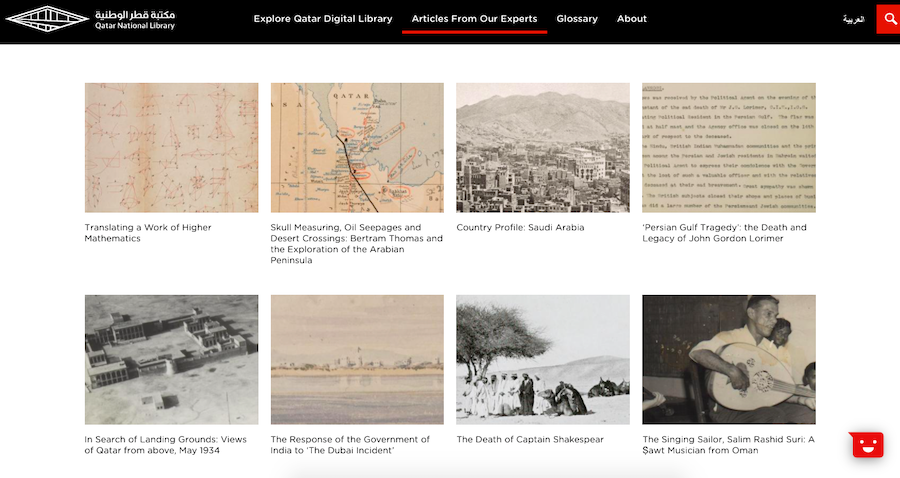The image size is (900, 478).
Task: Switch language to Arabic
Action: [x=853, y=20]
